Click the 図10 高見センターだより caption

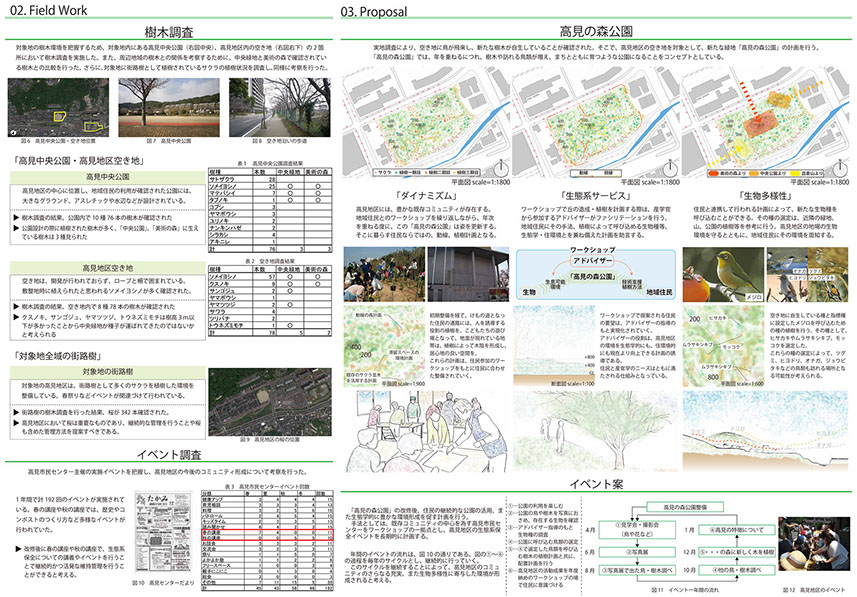[x=164, y=583]
